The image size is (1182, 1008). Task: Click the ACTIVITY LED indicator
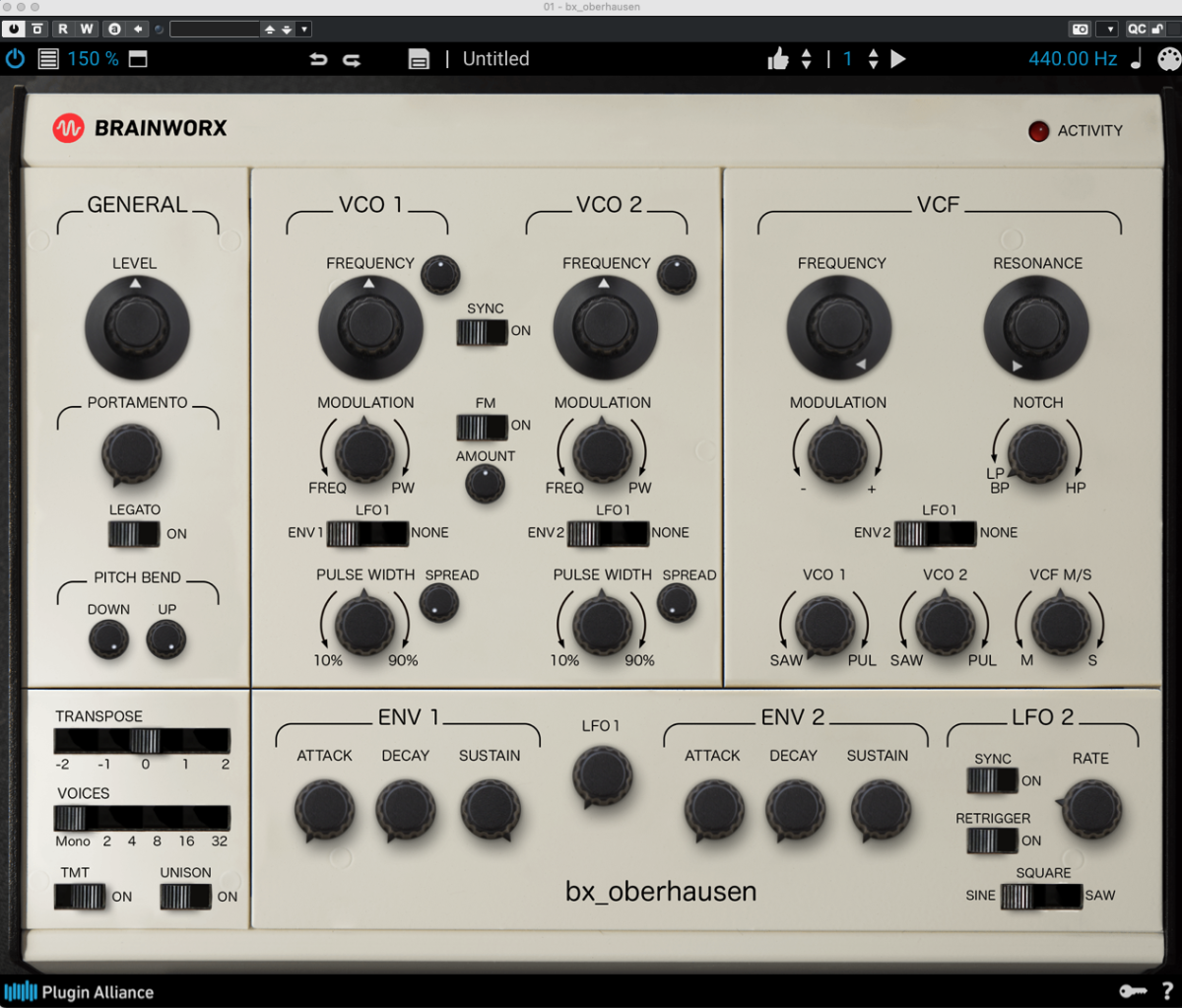point(1038,131)
